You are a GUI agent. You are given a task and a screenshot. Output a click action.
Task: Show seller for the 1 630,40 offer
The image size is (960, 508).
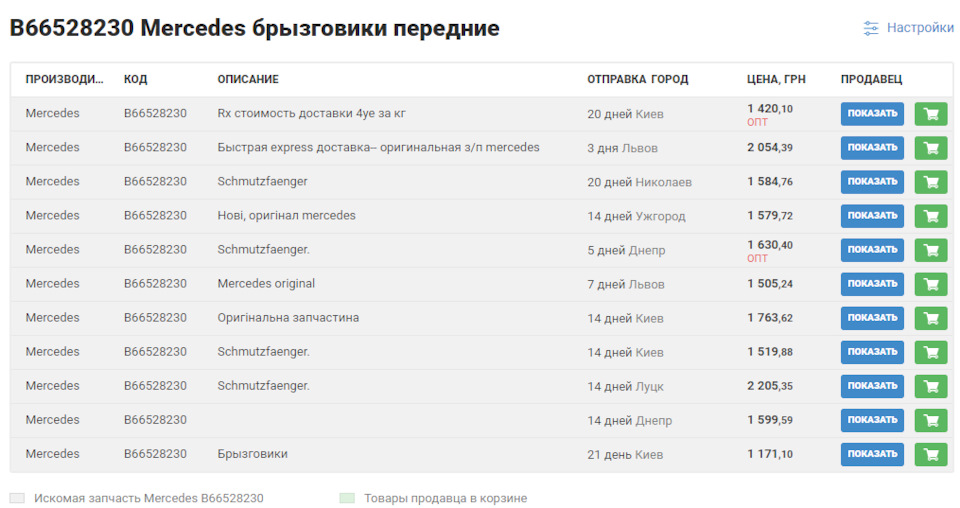click(x=872, y=250)
